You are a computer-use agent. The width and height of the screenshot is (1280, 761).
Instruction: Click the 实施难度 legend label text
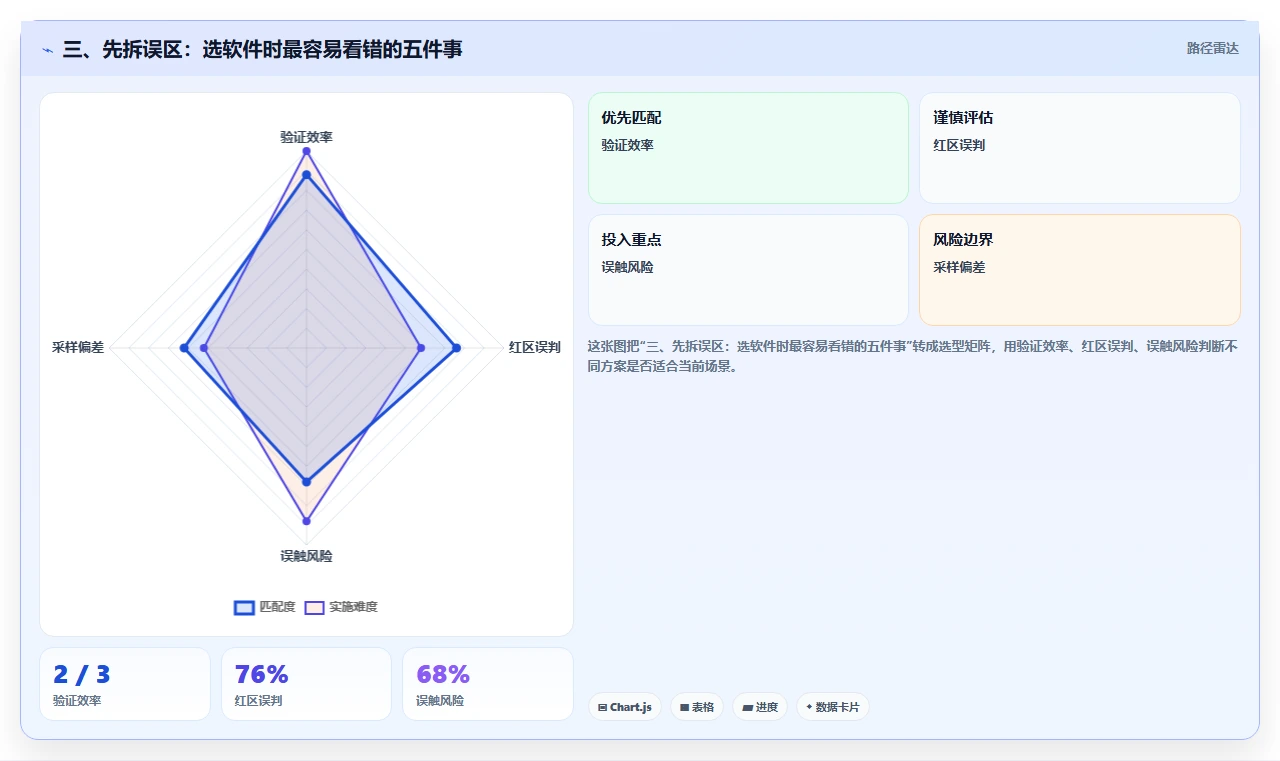coord(353,607)
